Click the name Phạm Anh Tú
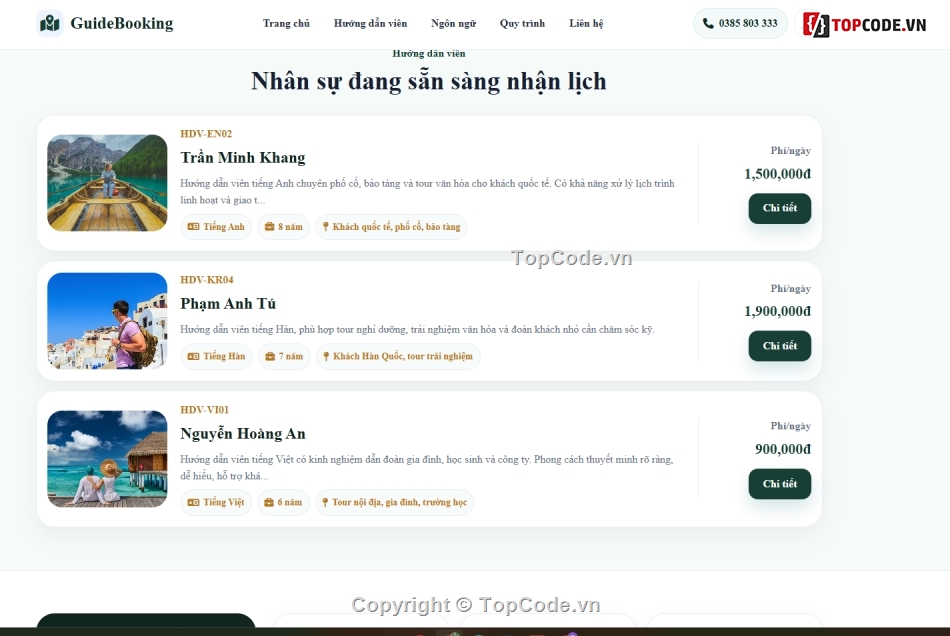Viewport: 950px width, 636px height. tap(228, 304)
